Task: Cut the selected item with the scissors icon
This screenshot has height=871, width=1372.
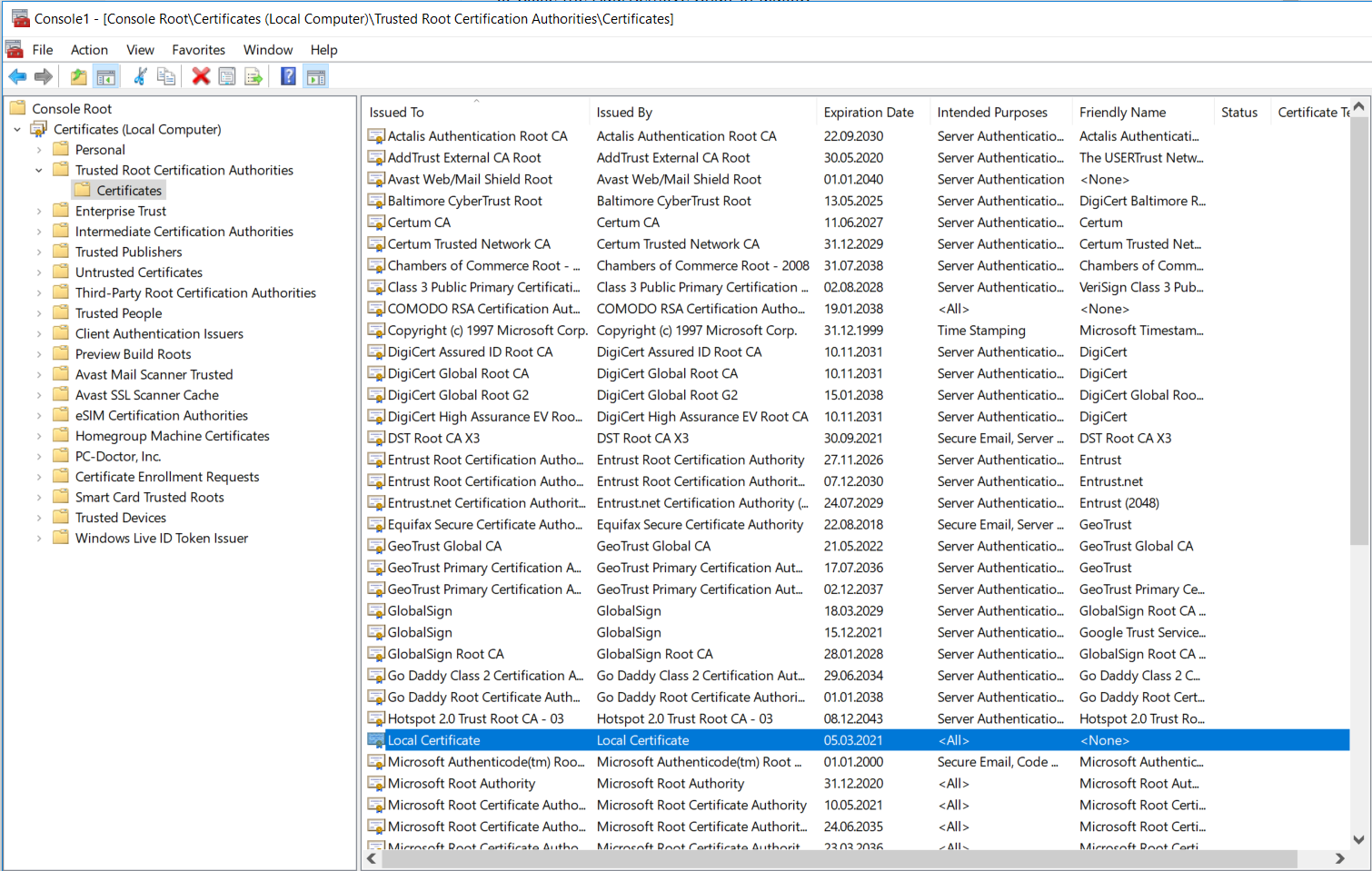Action: (140, 77)
